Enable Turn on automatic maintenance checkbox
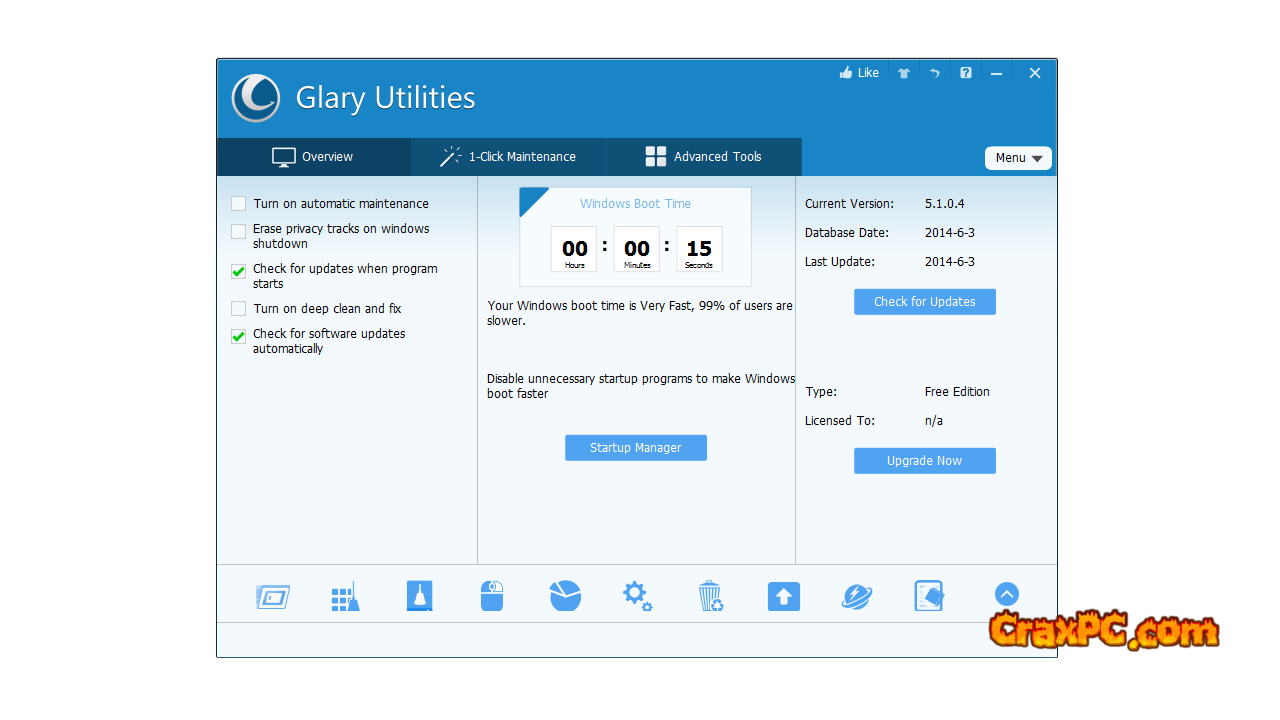Image resolution: width=1280 pixels, height=720 pixels. click(x=239, y=204)
